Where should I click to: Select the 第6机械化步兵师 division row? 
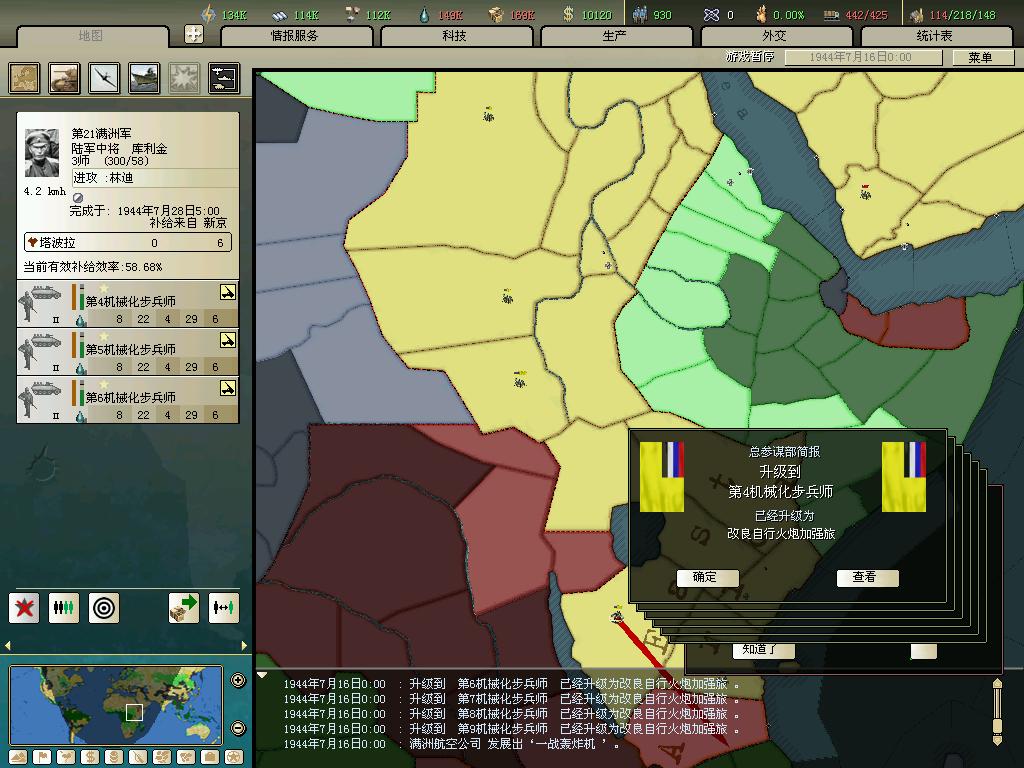point(127,400)
